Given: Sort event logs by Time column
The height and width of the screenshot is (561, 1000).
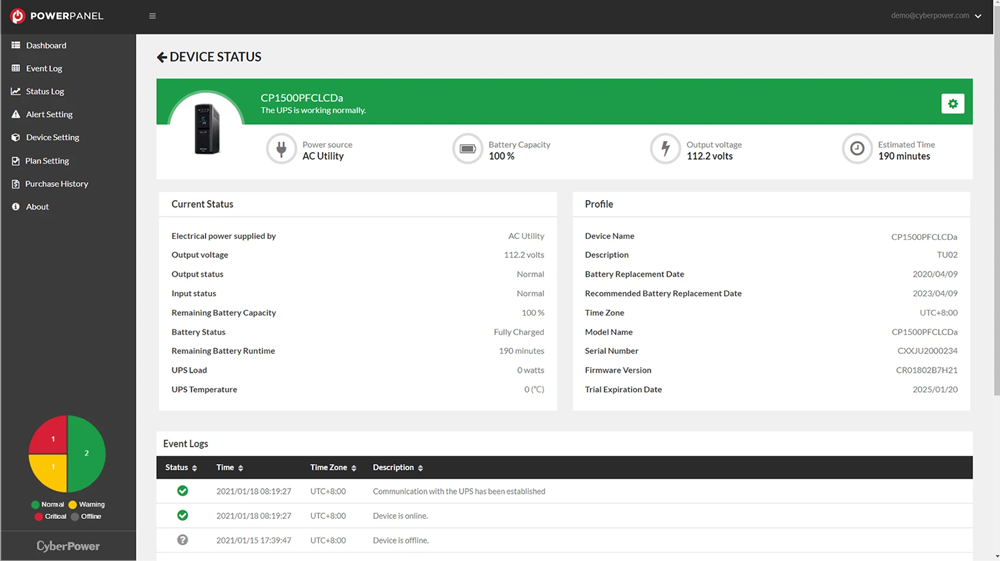Looking at the screenshot, I should [230, 467].
